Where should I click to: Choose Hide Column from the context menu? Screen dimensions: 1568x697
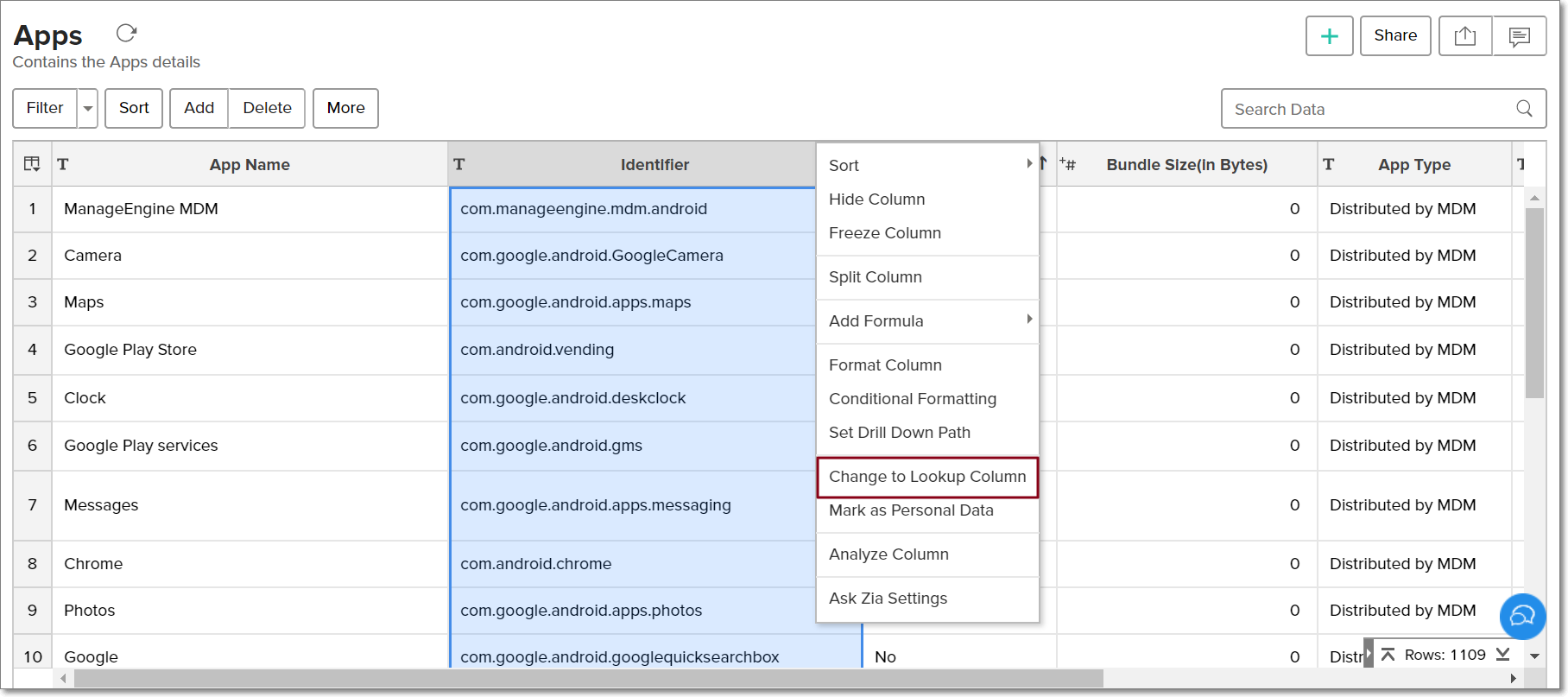pyautogui.click(x=876, y=200)
